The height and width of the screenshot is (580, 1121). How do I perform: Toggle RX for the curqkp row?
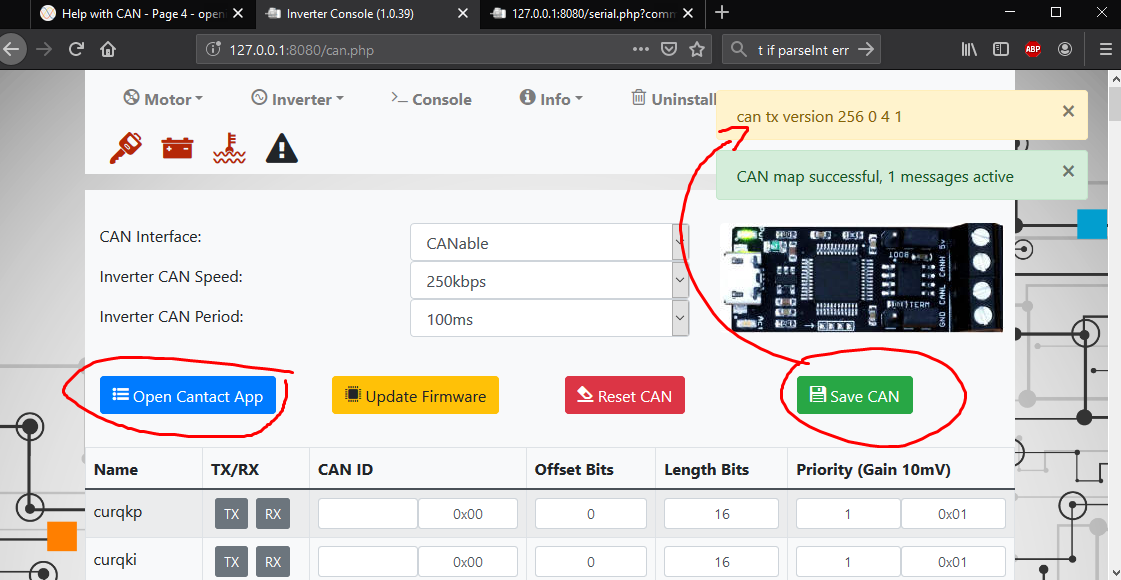pyautogui.click(x=273, y=514)
